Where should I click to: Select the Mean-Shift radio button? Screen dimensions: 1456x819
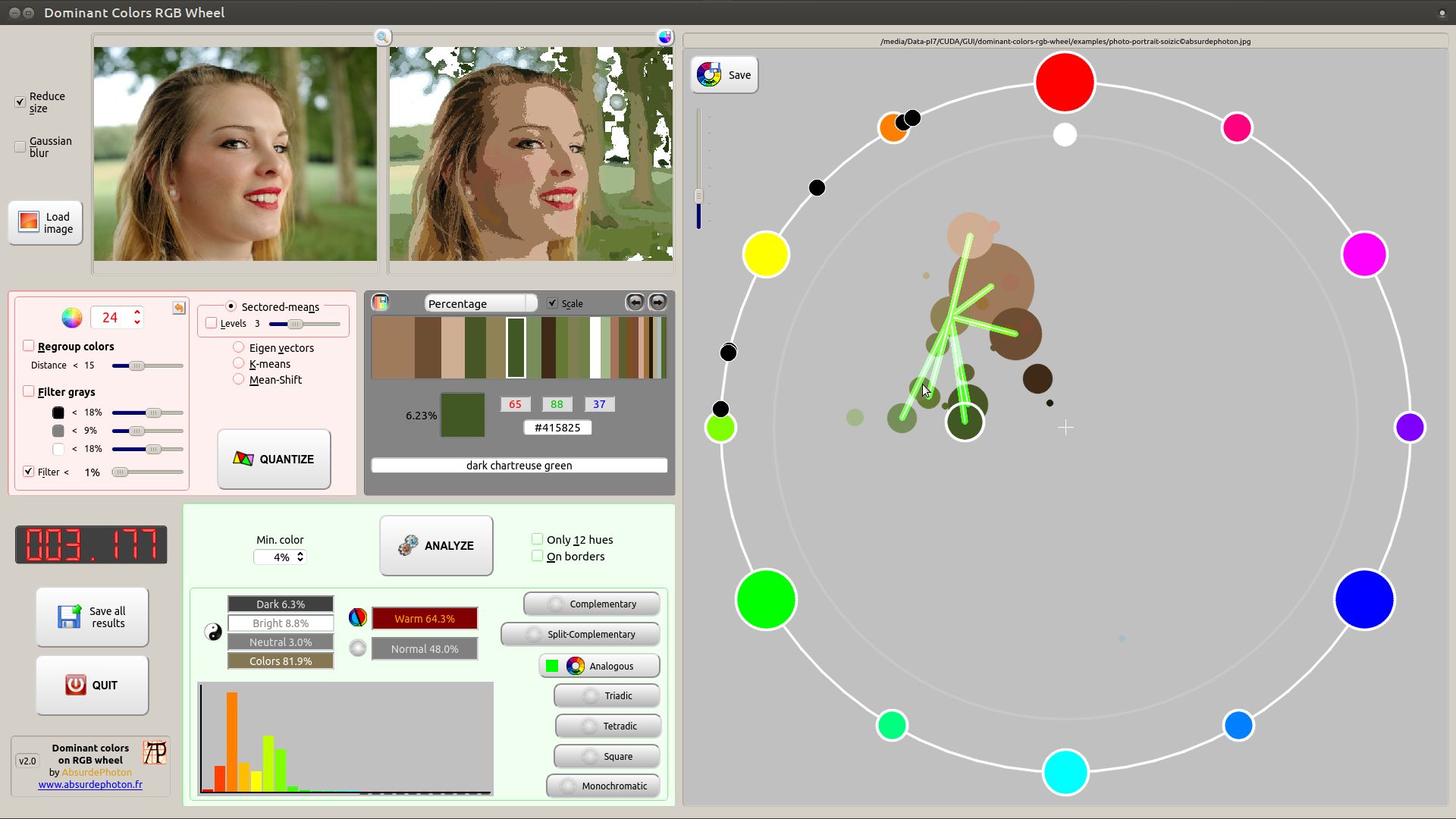click(x=239, y=379)
